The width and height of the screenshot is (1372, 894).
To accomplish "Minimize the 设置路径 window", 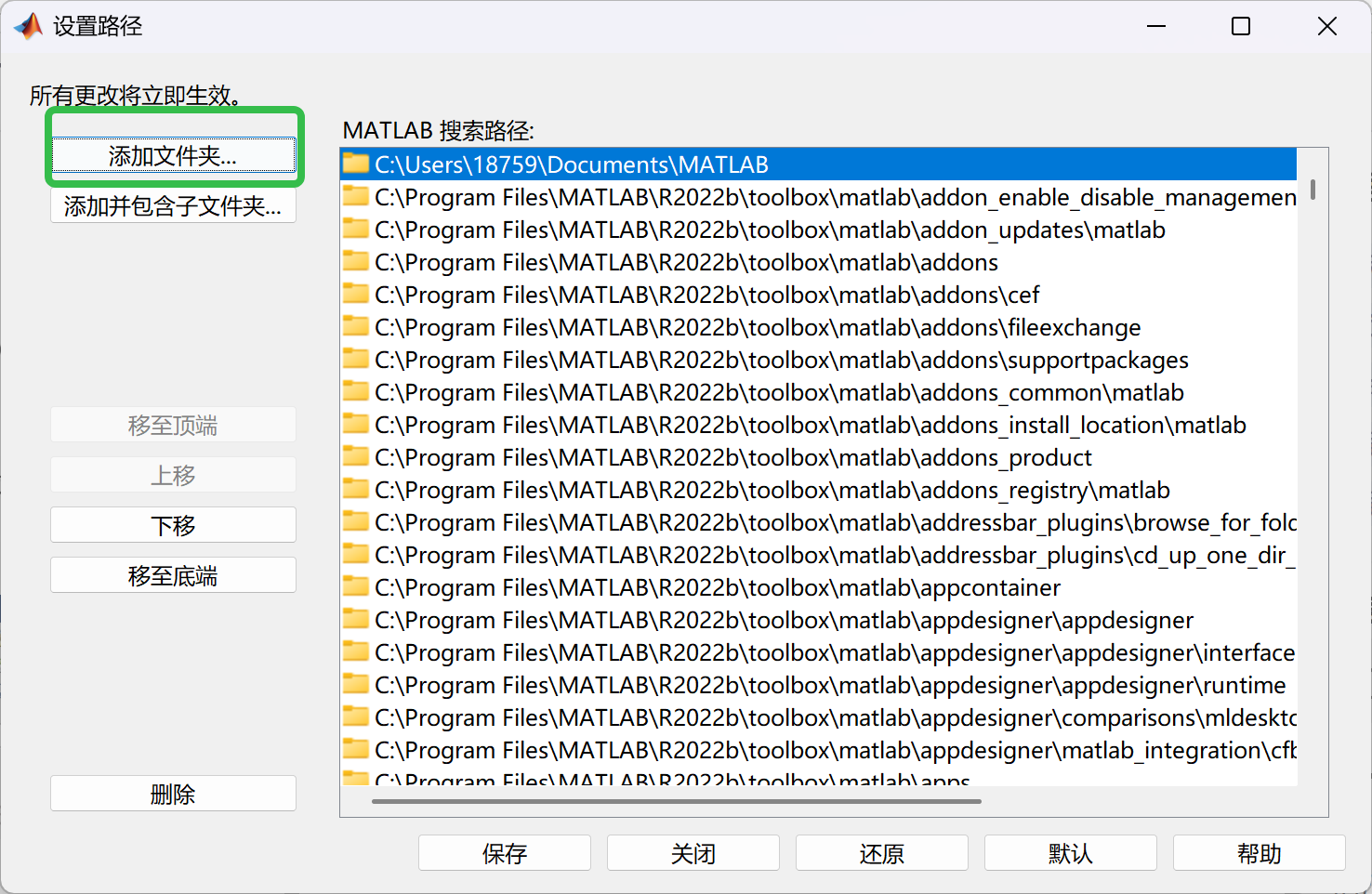I will click(1156, 26).
